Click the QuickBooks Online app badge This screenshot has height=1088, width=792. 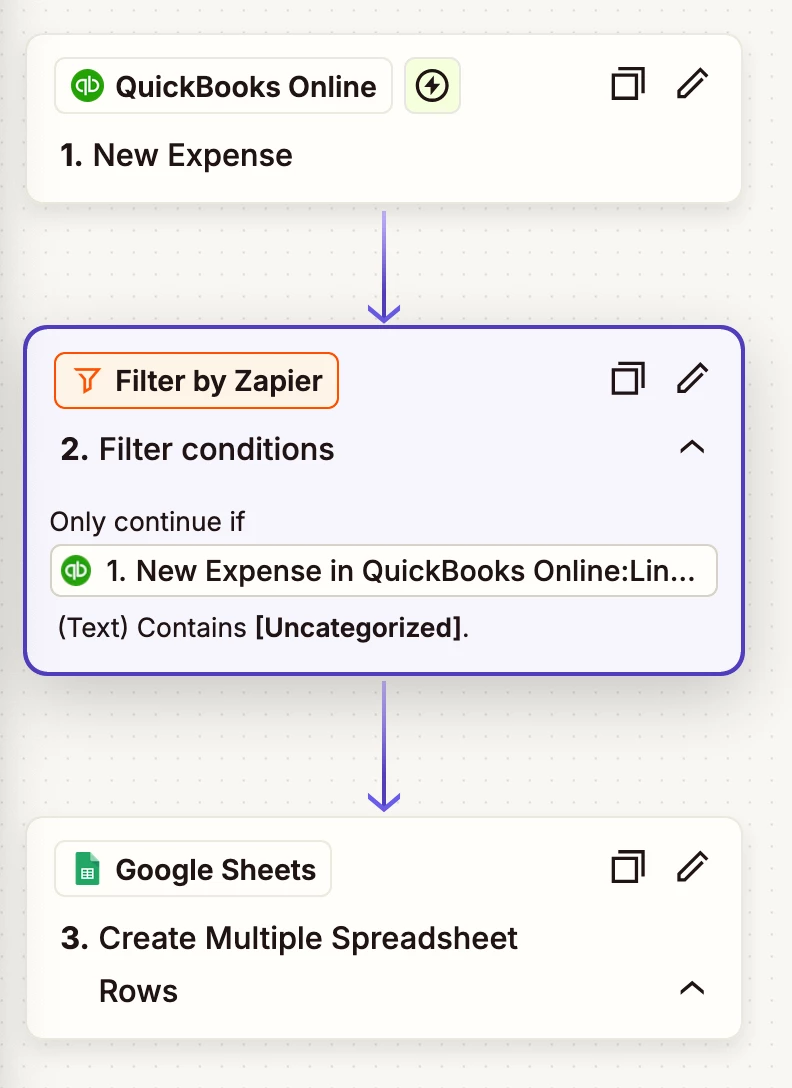pyautogui.click(x=223, y=86)
